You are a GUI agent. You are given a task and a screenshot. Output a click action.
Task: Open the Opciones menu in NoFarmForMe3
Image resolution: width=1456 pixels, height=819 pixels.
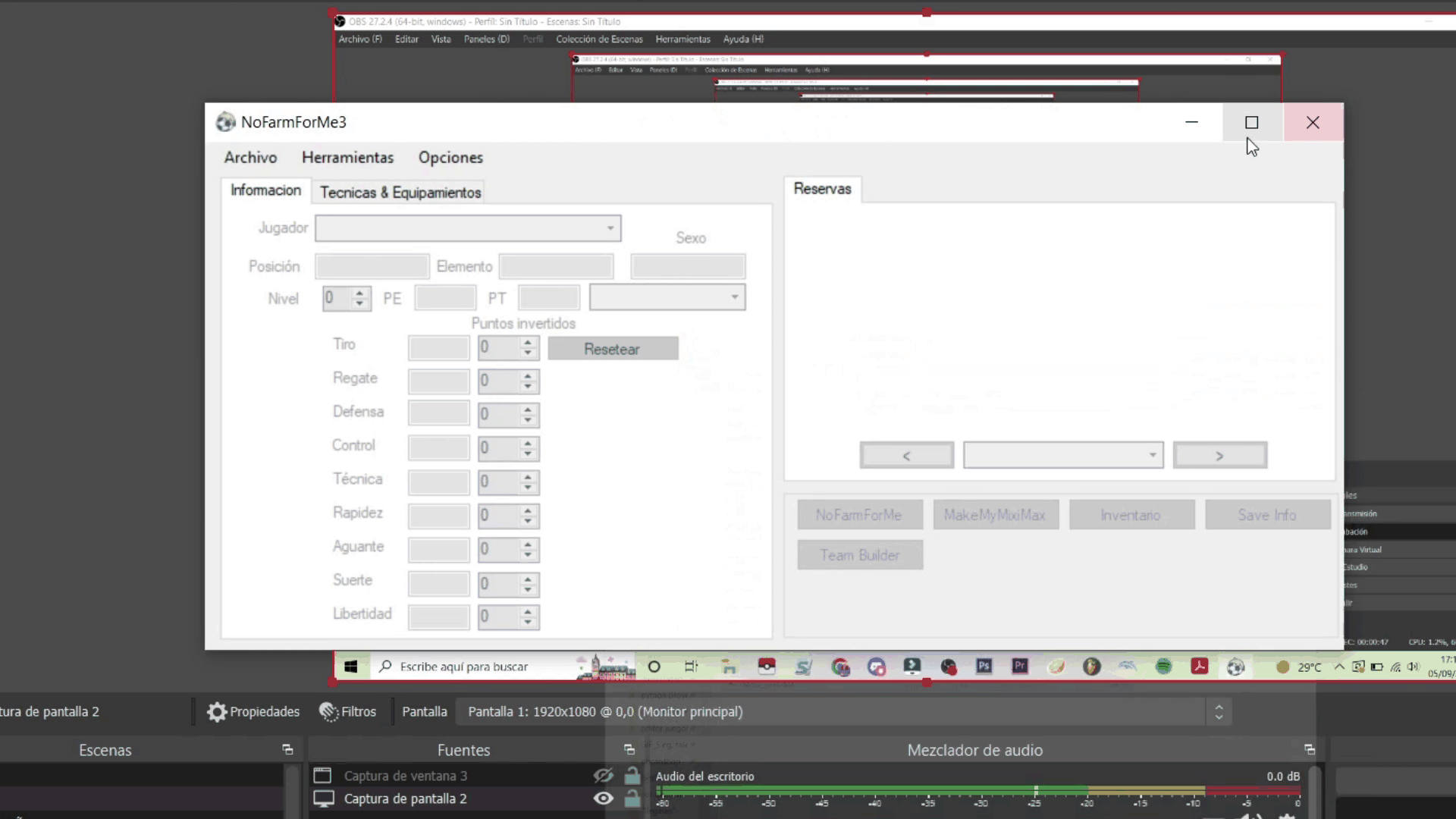coord(450,157)
